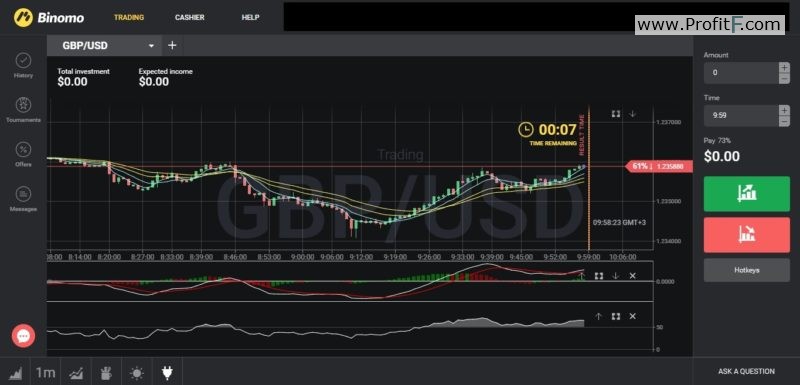Open the History sidebar icon
Screen dimensions: 800x385
(x=23, y=61)
